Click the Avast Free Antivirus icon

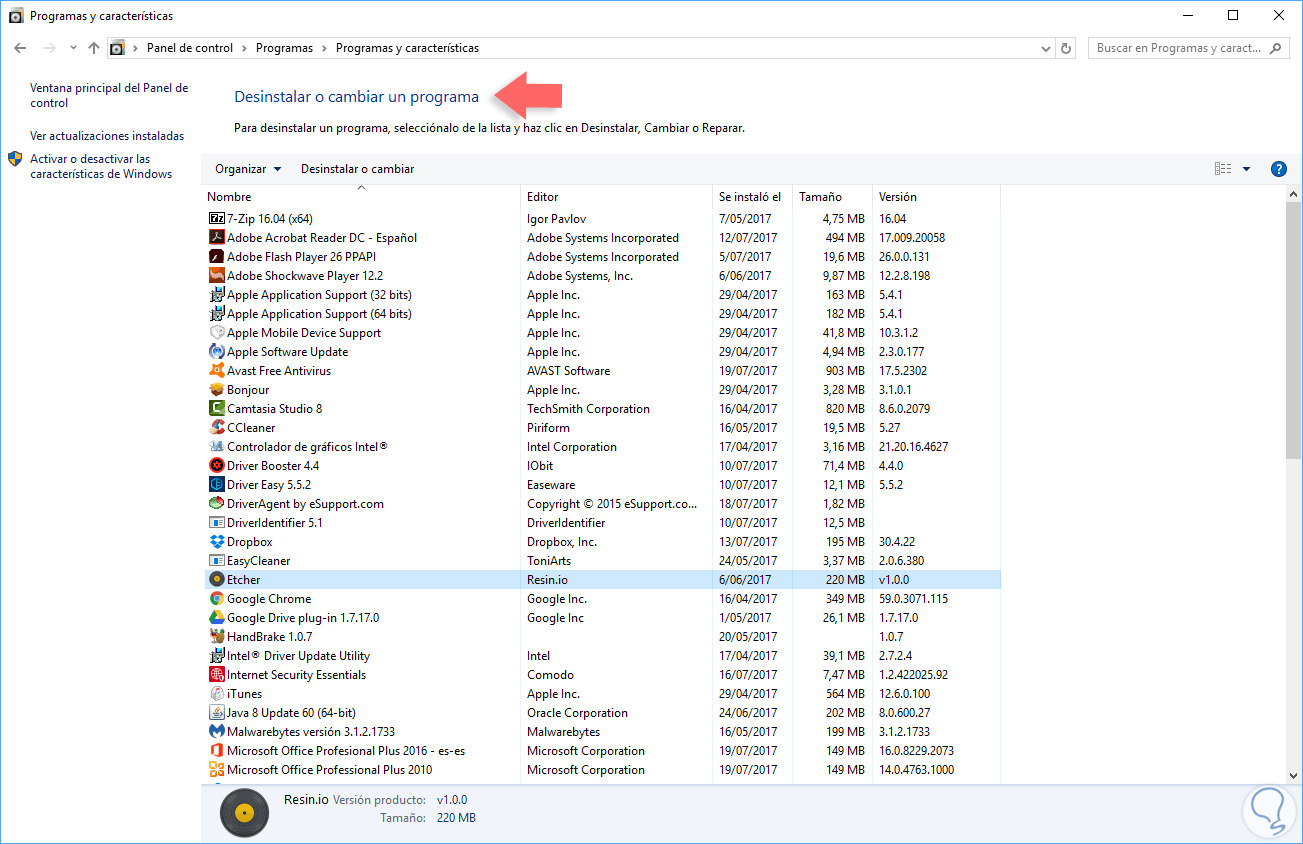tap(217, 370)
